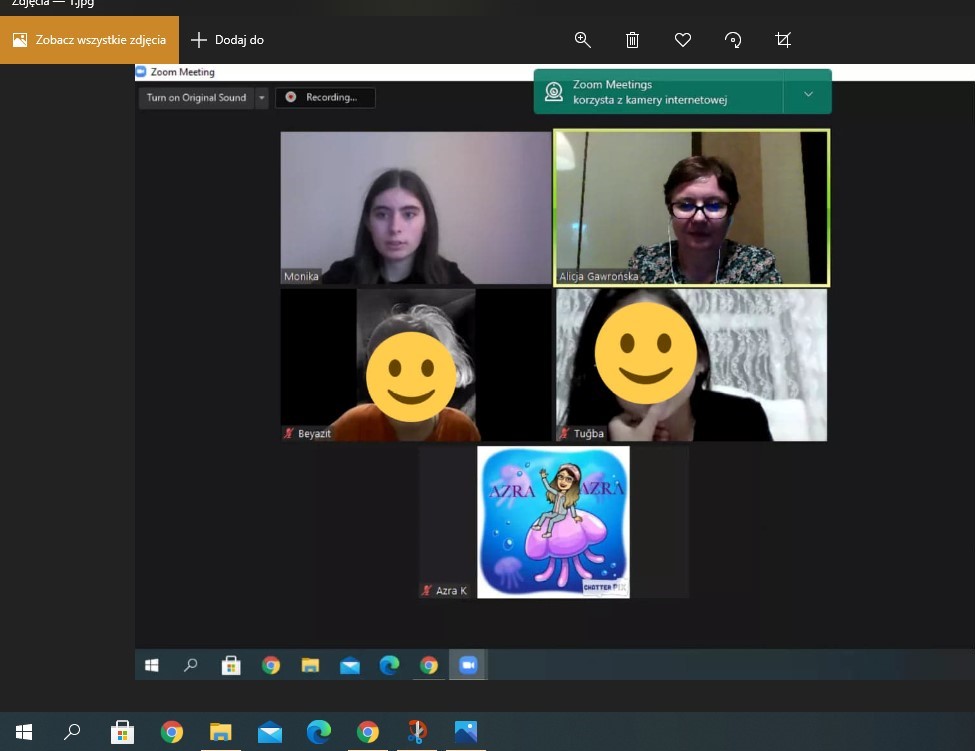Delete the photo with the trash icon
Viewport: 975px width, 751px height.
632,40
